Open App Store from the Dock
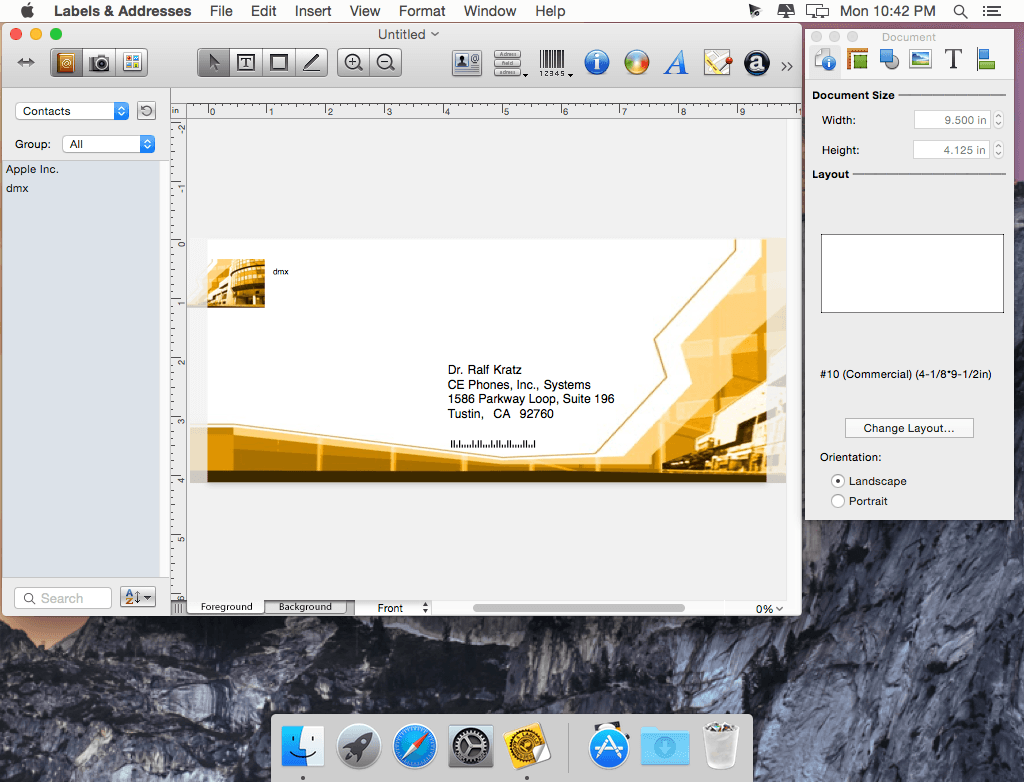Viewport: 1024px width, 782px height. pos(609,747)
